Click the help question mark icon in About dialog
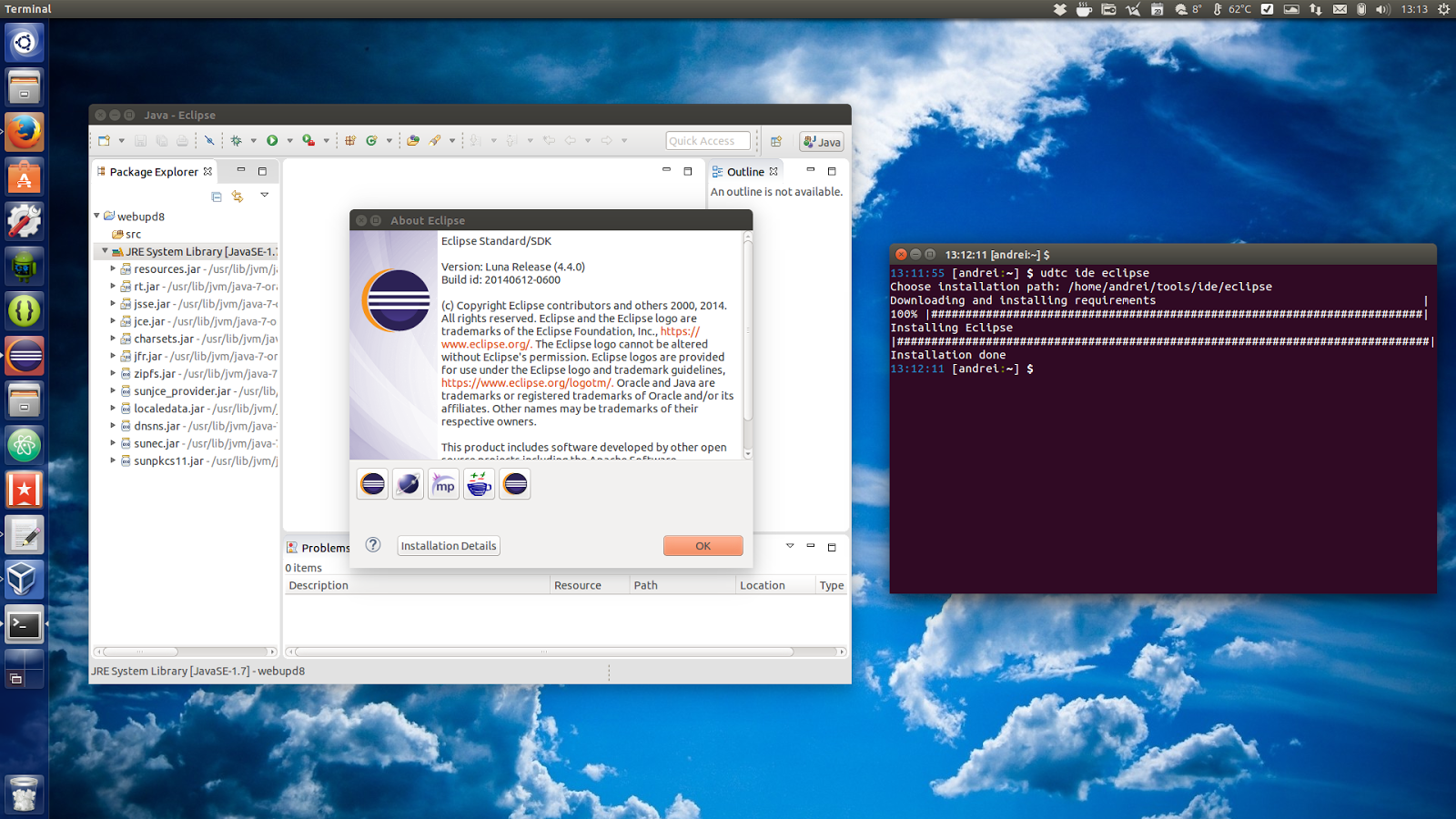The height and width of the screenshot is (819, 1456). (373, 544)
